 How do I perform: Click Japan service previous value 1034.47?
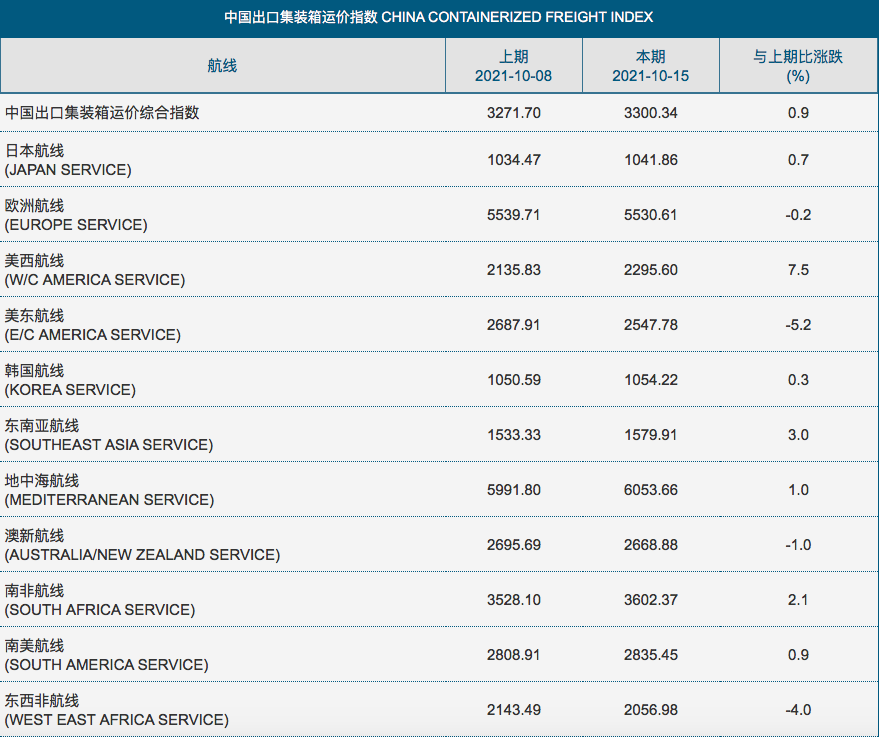pyautogui.click(x=513, y=160)
